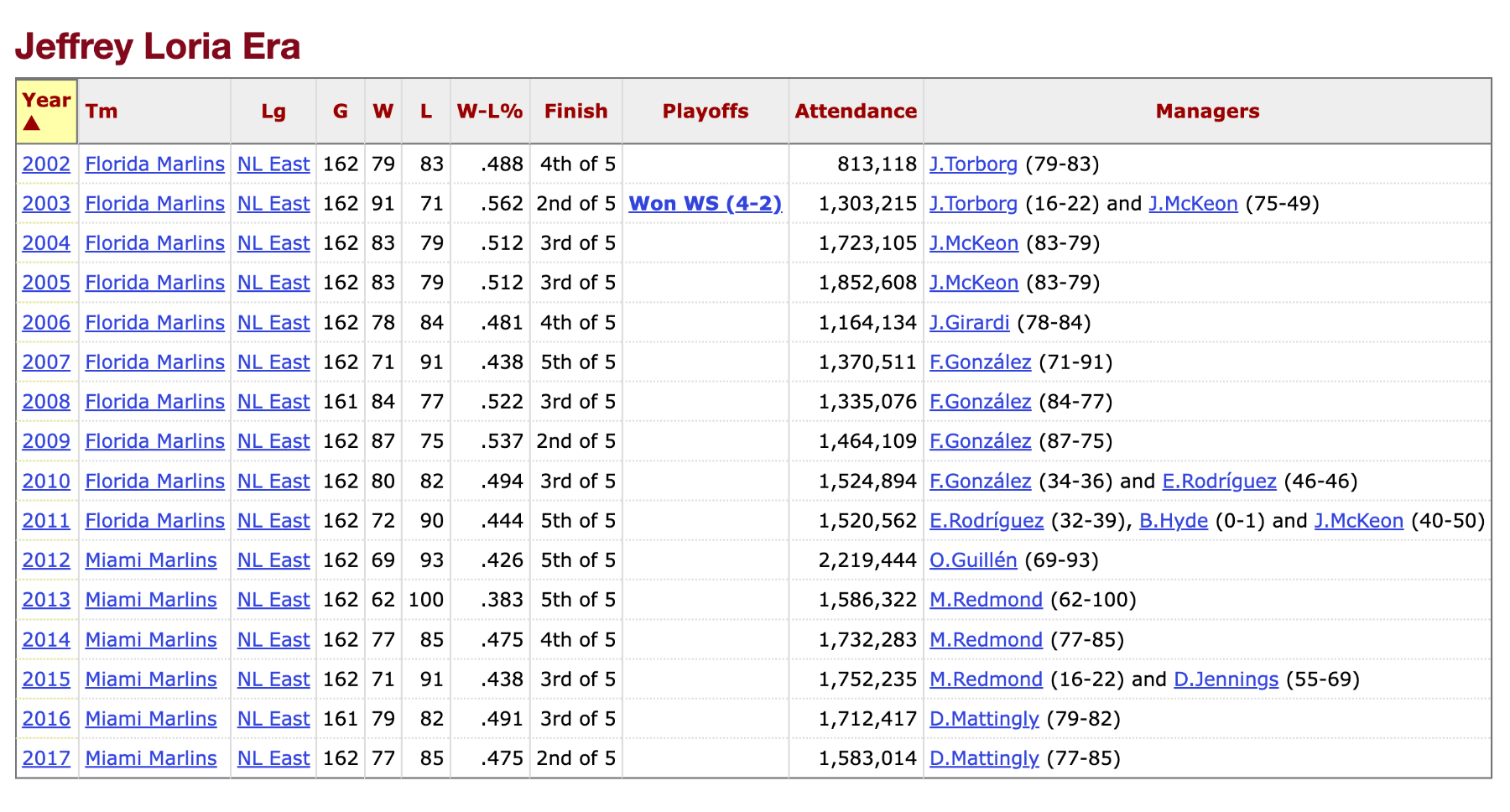
Task: Open the 2017 season year link
Action: [x=46, y=758]
